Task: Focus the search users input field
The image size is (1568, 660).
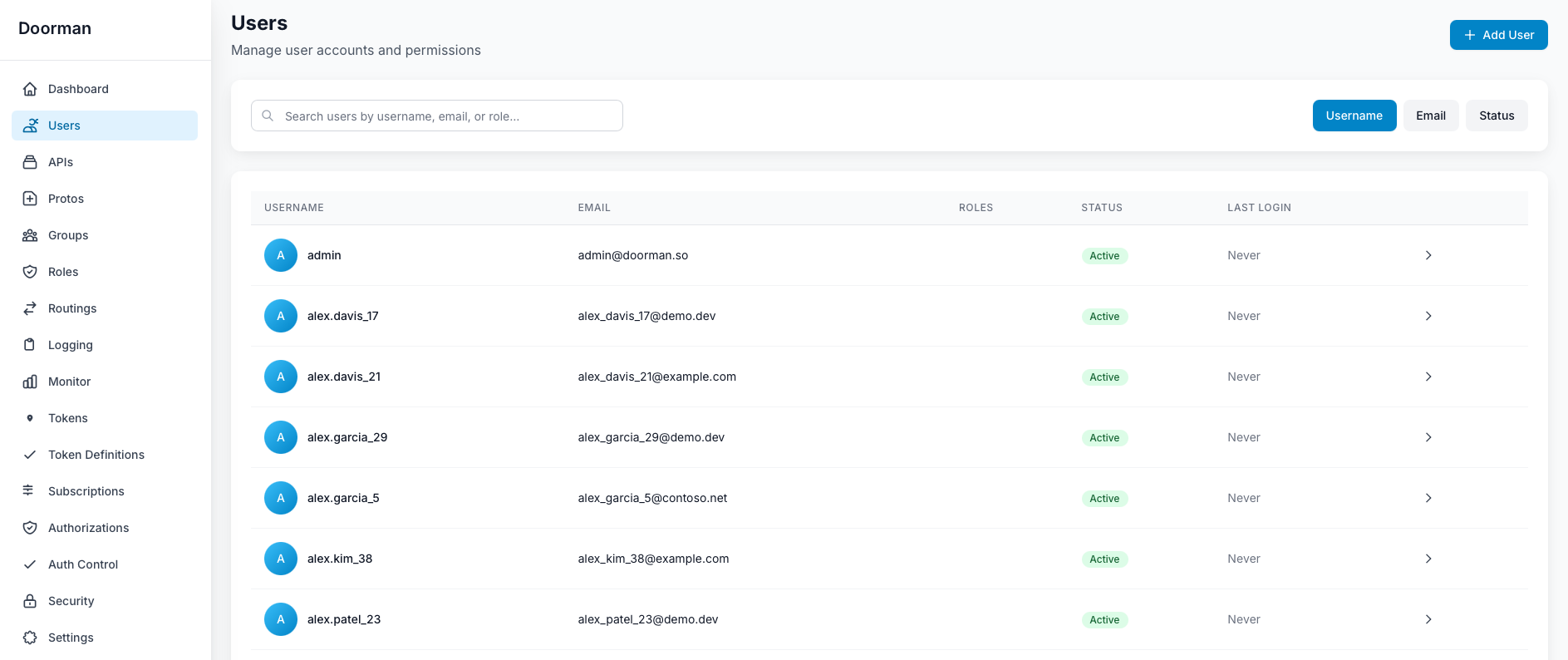Action: [437, 116]
